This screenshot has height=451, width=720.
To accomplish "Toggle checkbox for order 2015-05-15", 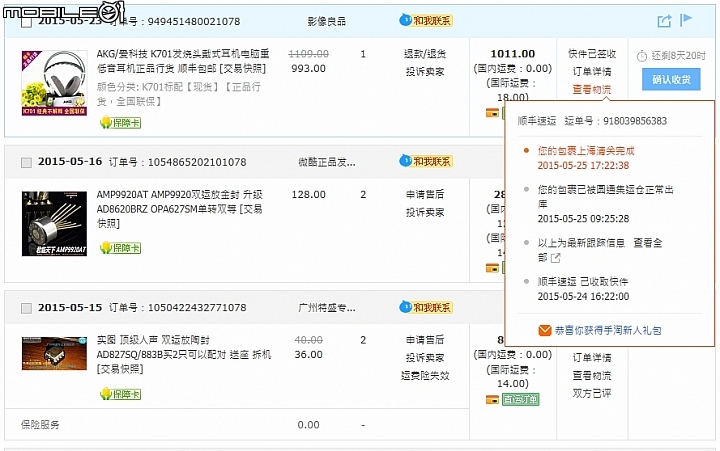I will [x=27, y=308].
